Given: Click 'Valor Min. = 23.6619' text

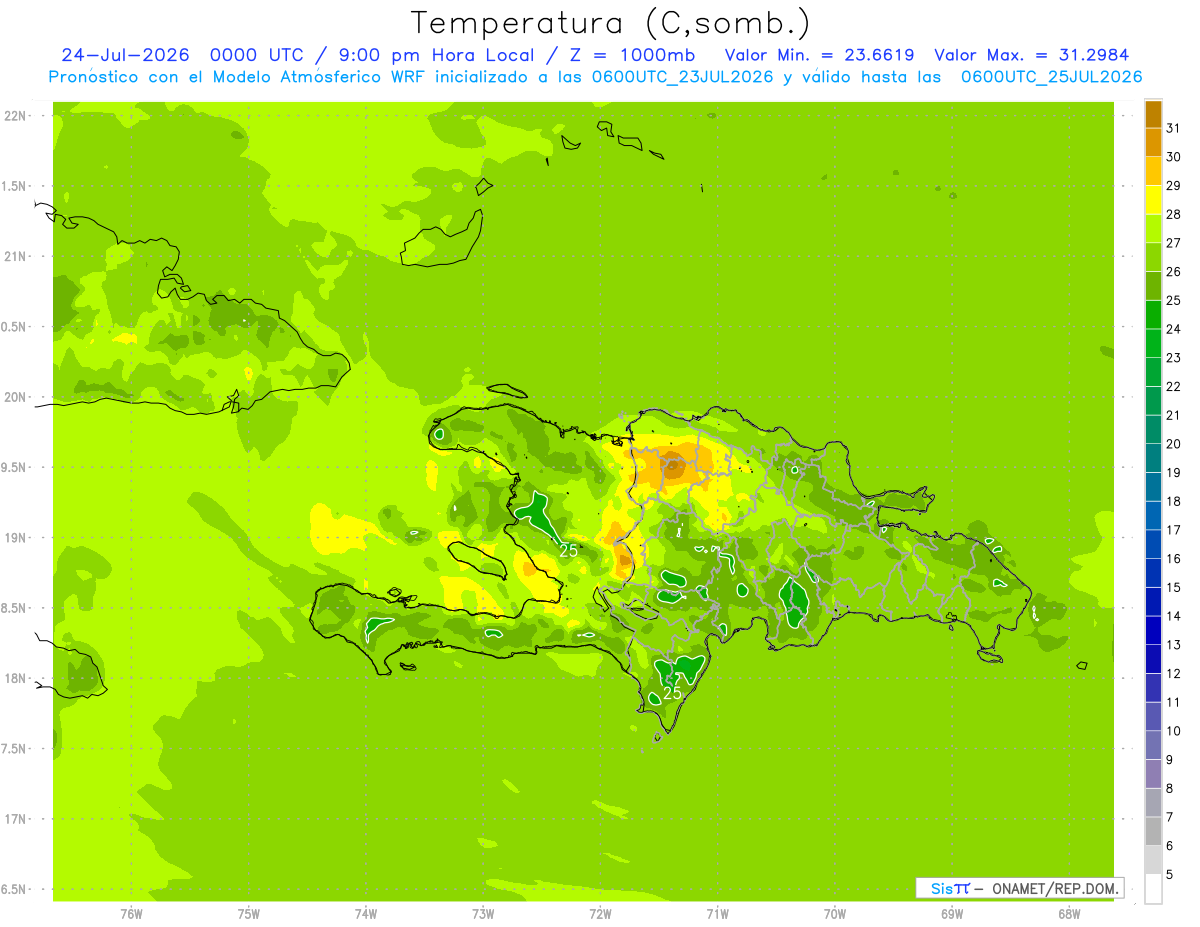Looking at the screenshot, I should coord(819,55).
